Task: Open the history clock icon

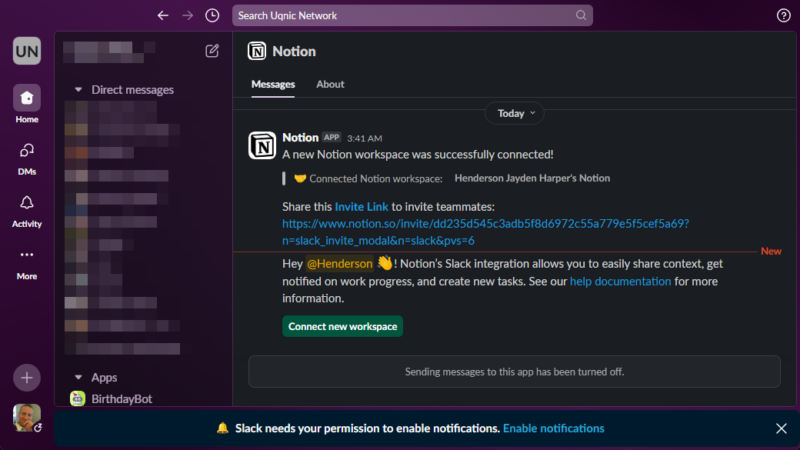Action: tap(212, 16)
